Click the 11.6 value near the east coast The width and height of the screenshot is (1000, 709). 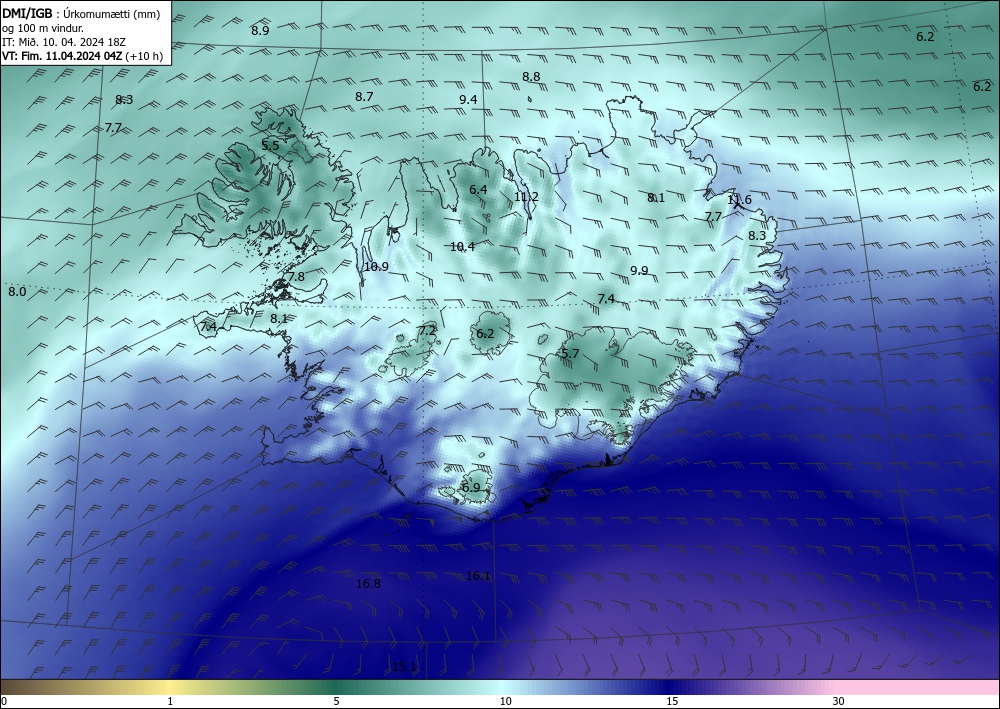pyautogui.click(x=740, y=200)
